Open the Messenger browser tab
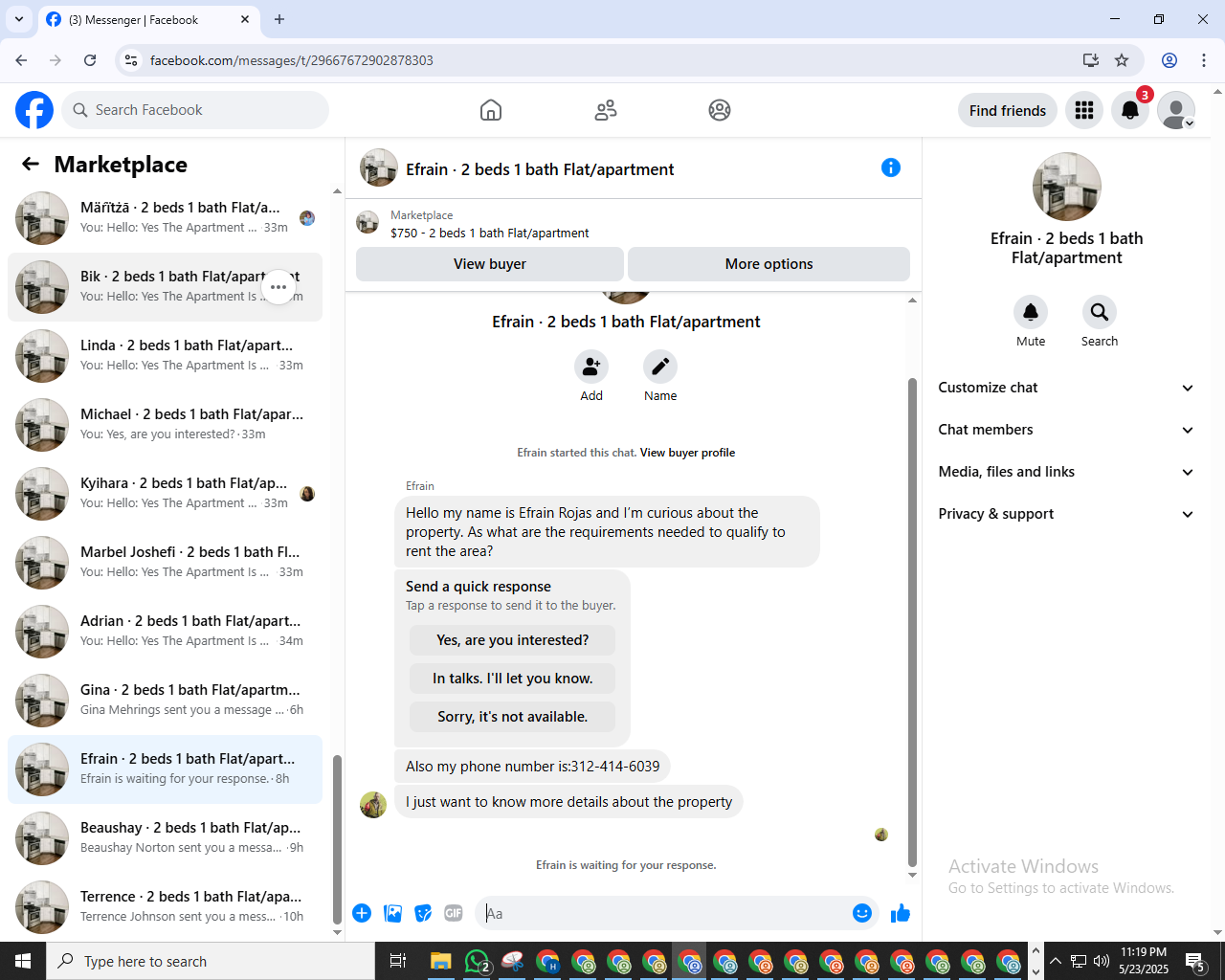The image size is (1225, 980). (147, 19)
